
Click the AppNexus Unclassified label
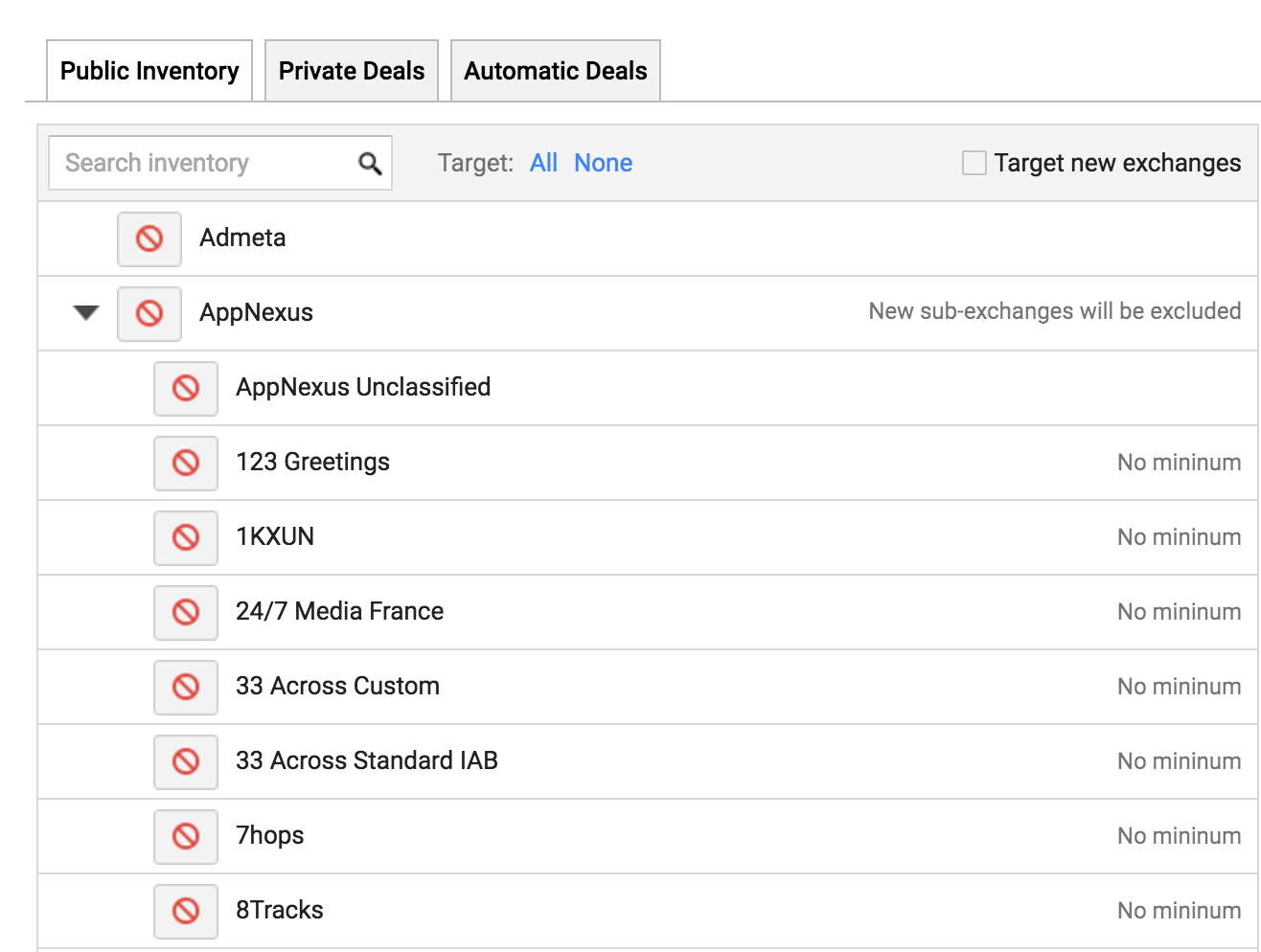coord(363,387)
